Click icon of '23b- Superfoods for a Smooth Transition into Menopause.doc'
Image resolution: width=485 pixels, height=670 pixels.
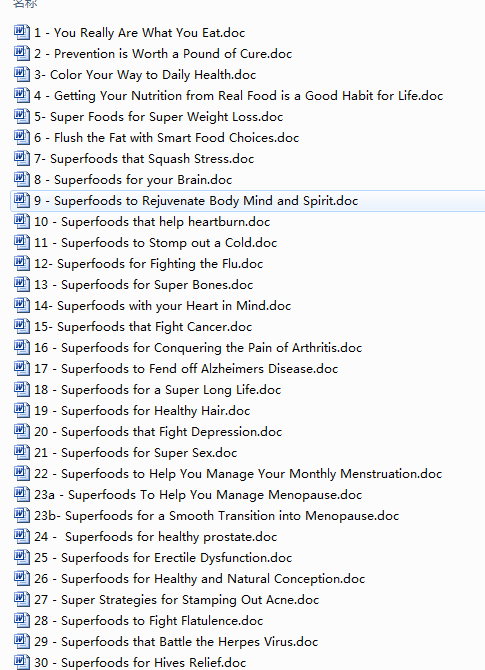[22, 515]
